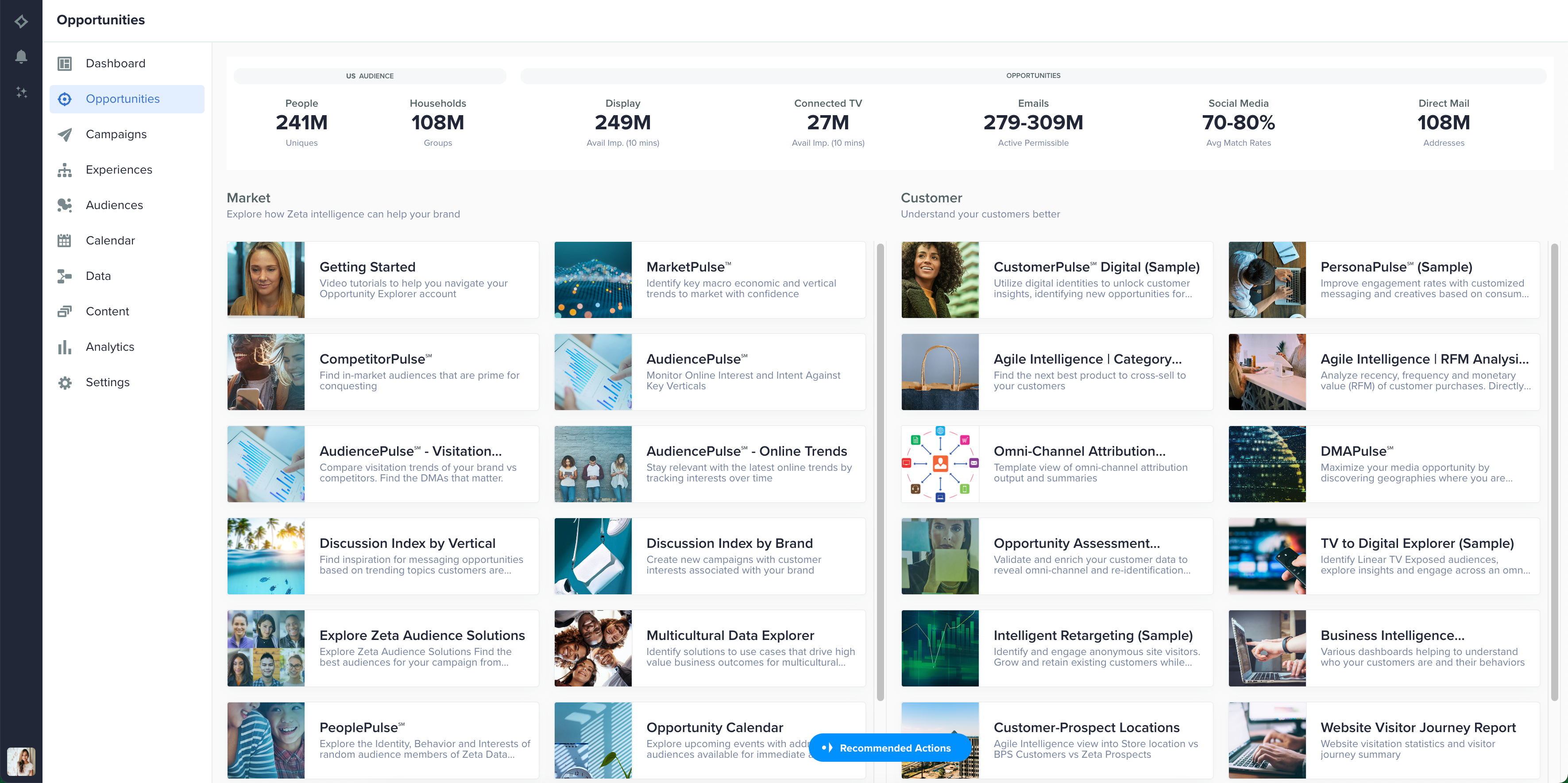Image resolution: width=1568 pixels, height=783 pixels.
Task: Click the Customer section scrollbar
Action: (1554, 472)
